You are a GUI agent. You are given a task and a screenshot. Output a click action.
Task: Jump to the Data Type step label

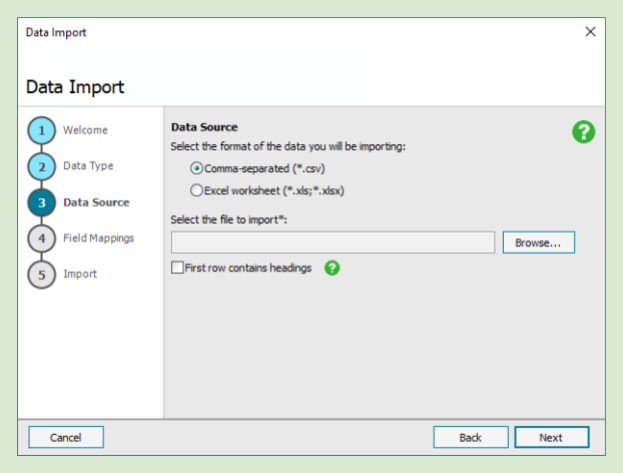88,166
